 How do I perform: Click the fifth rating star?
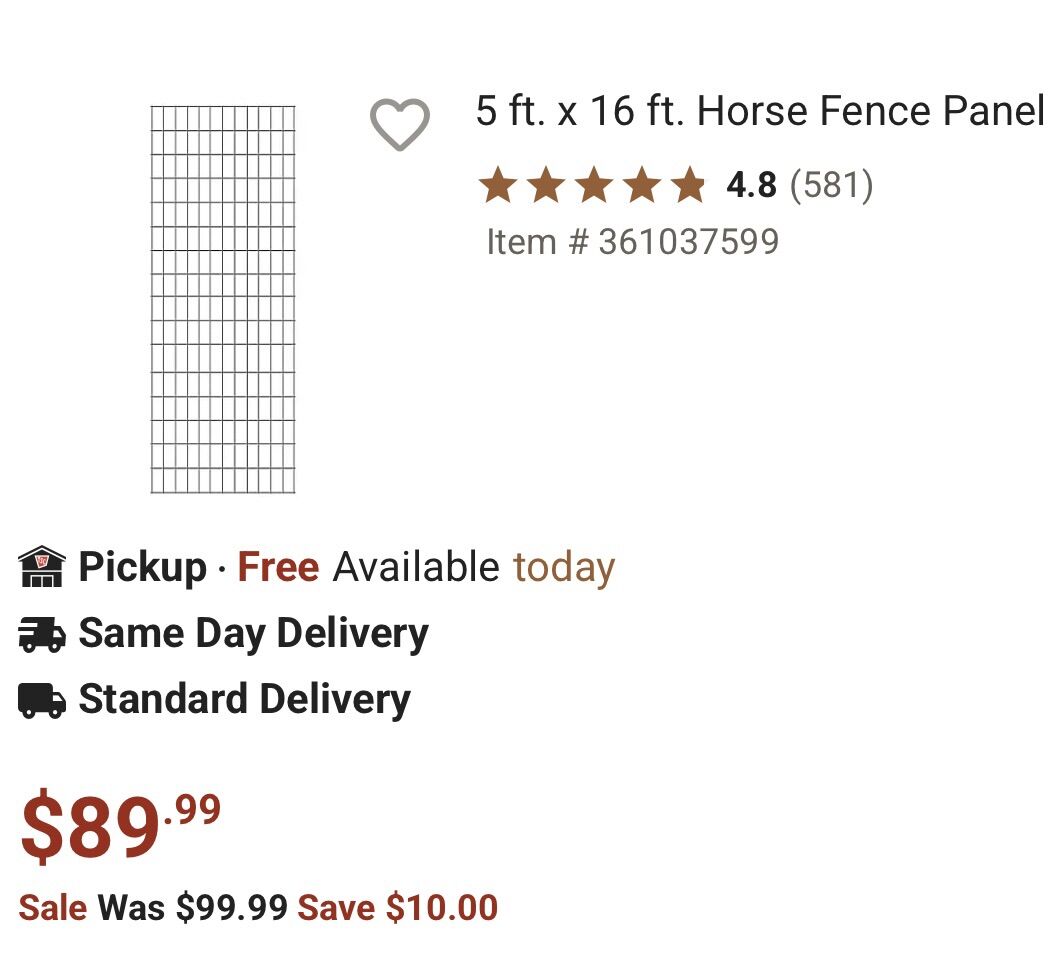coord(690,184)
